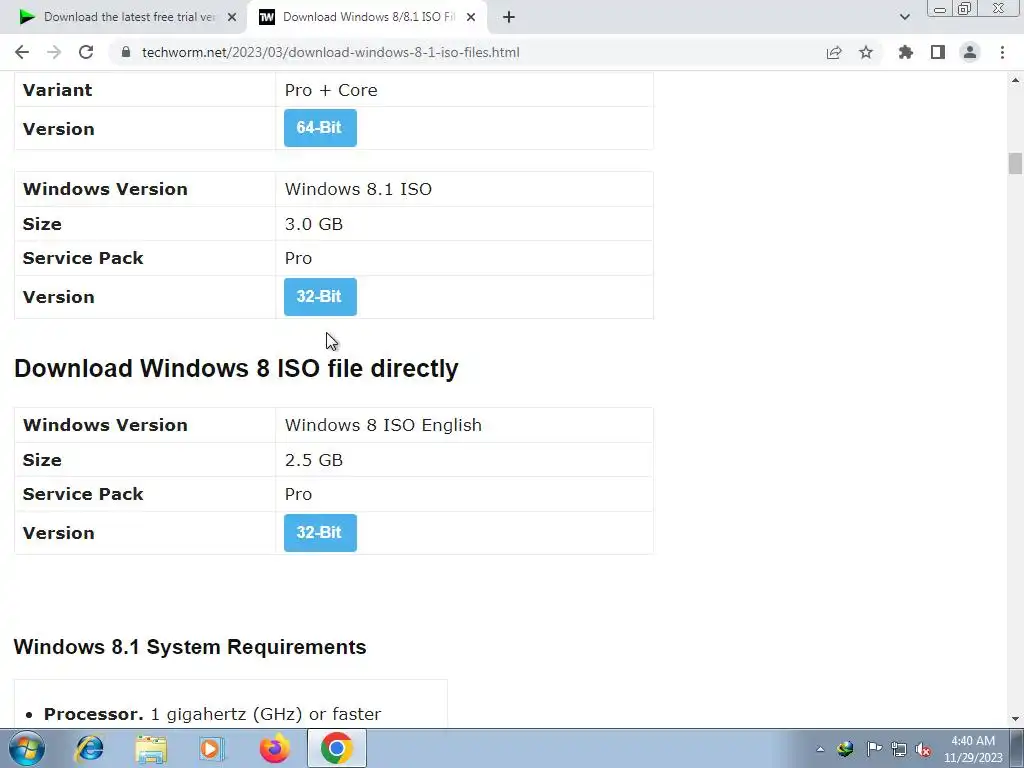The height and width of the screenshot is (768, 1024).
Task: Open the Chrome extensions puzzle icon
Action: 906,52
